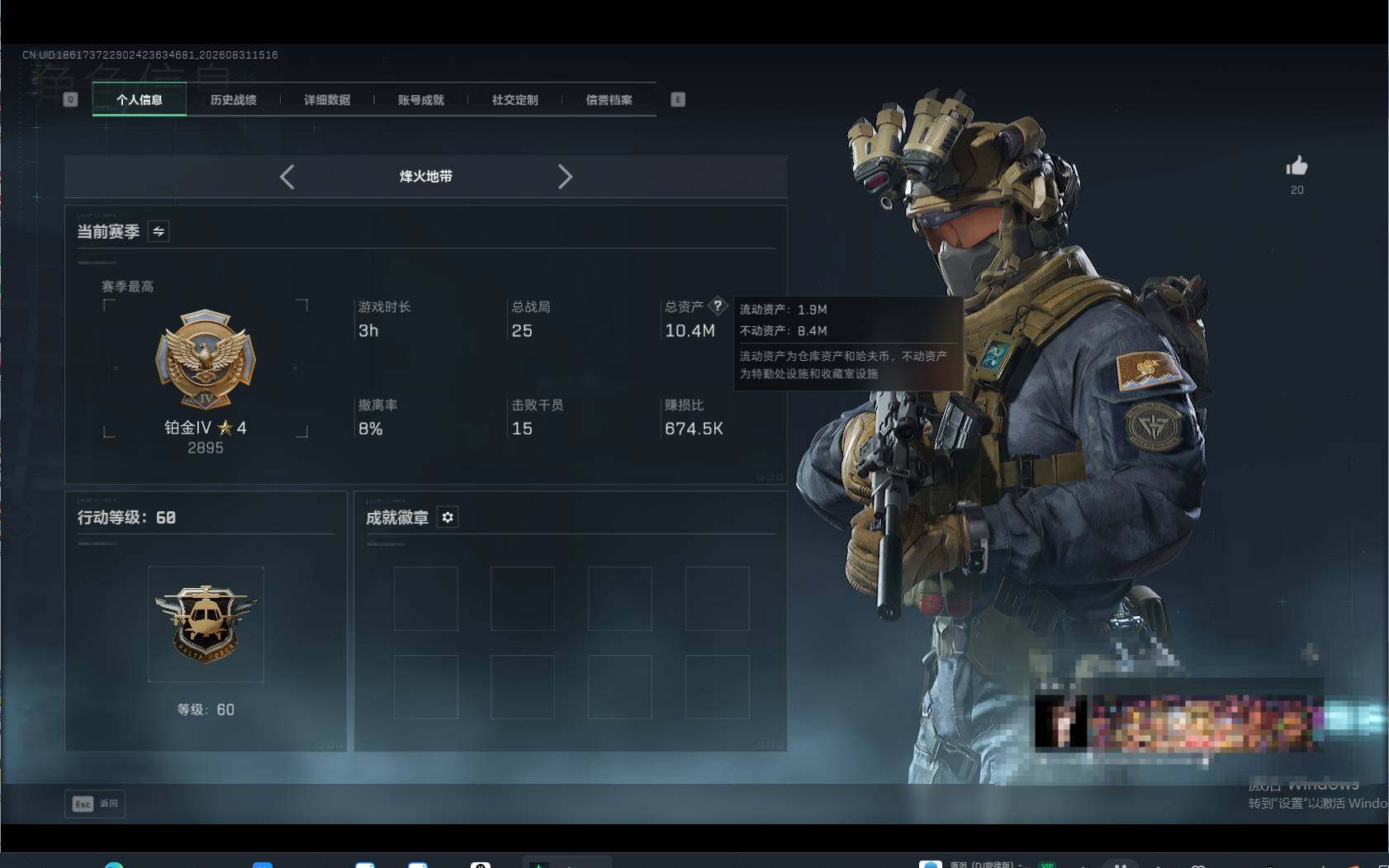Go to the 账号成就 tab
This screenshot has height=868, width=1389.
click(x=421, y=100)
